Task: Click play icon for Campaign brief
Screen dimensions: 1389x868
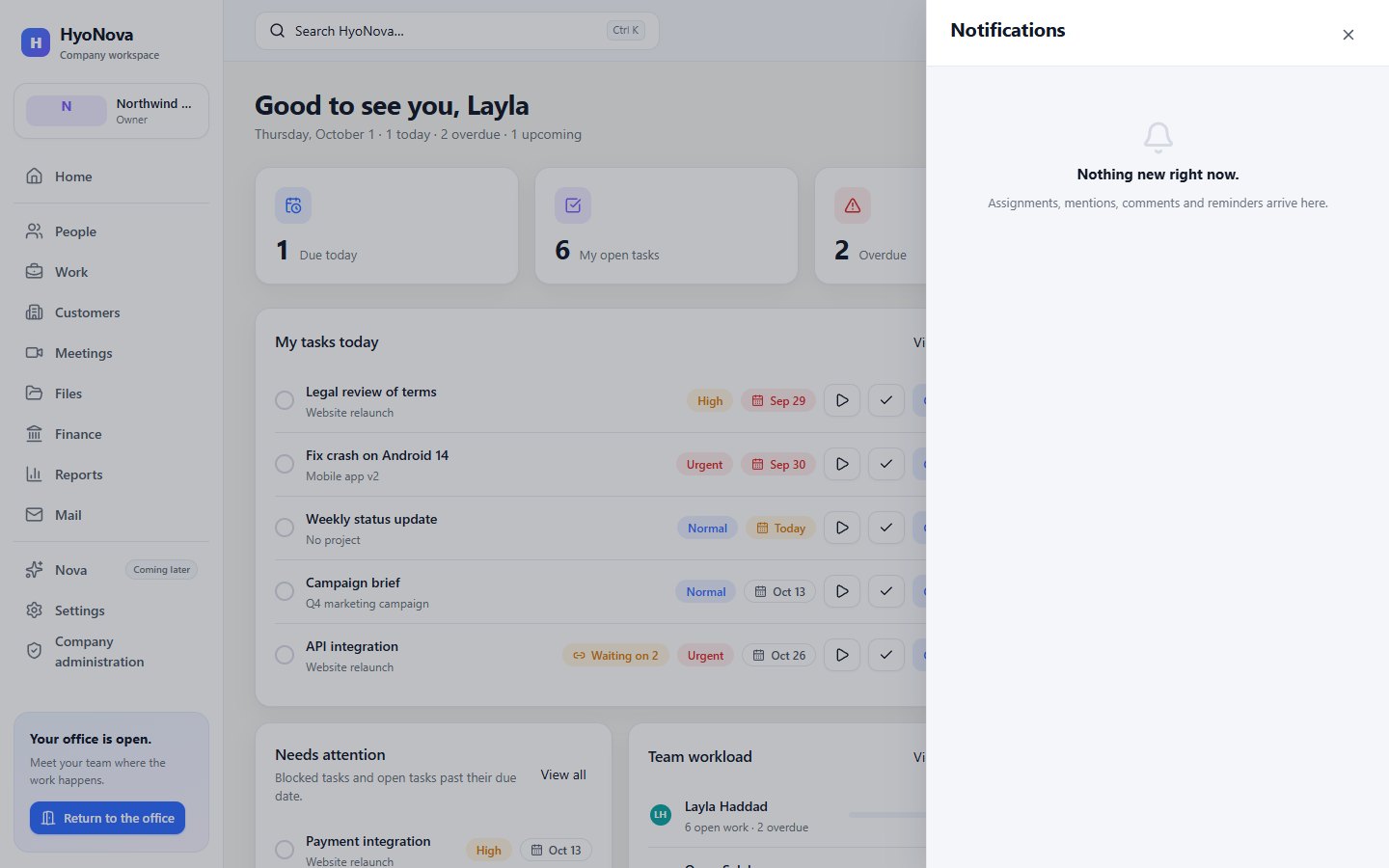Action: pyautogui.click(x=842, y=591)
